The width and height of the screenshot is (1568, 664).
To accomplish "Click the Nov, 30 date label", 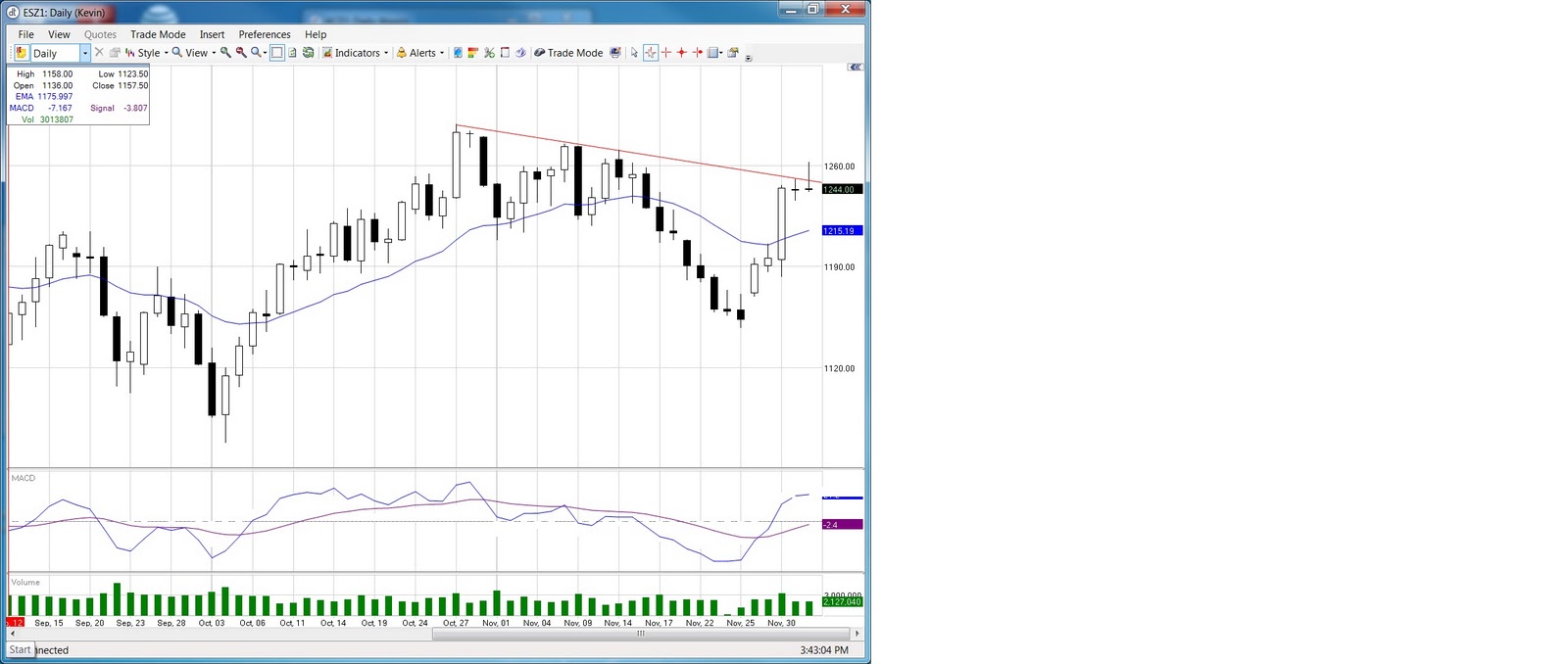I will [x=781, y=623].
